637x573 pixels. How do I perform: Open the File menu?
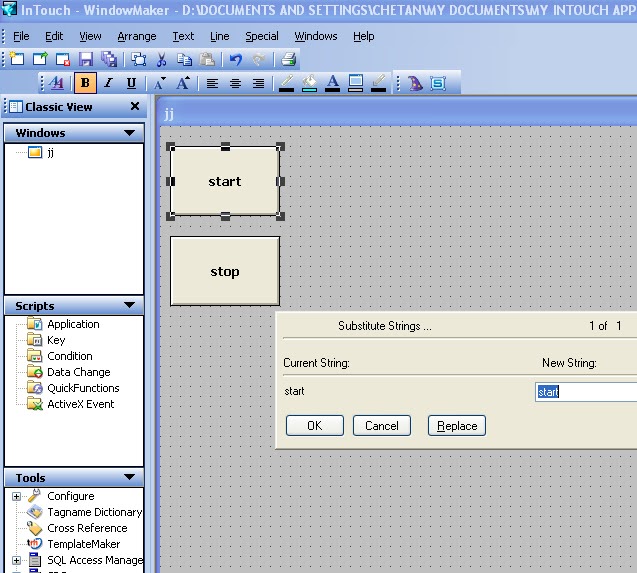point(21,36)
